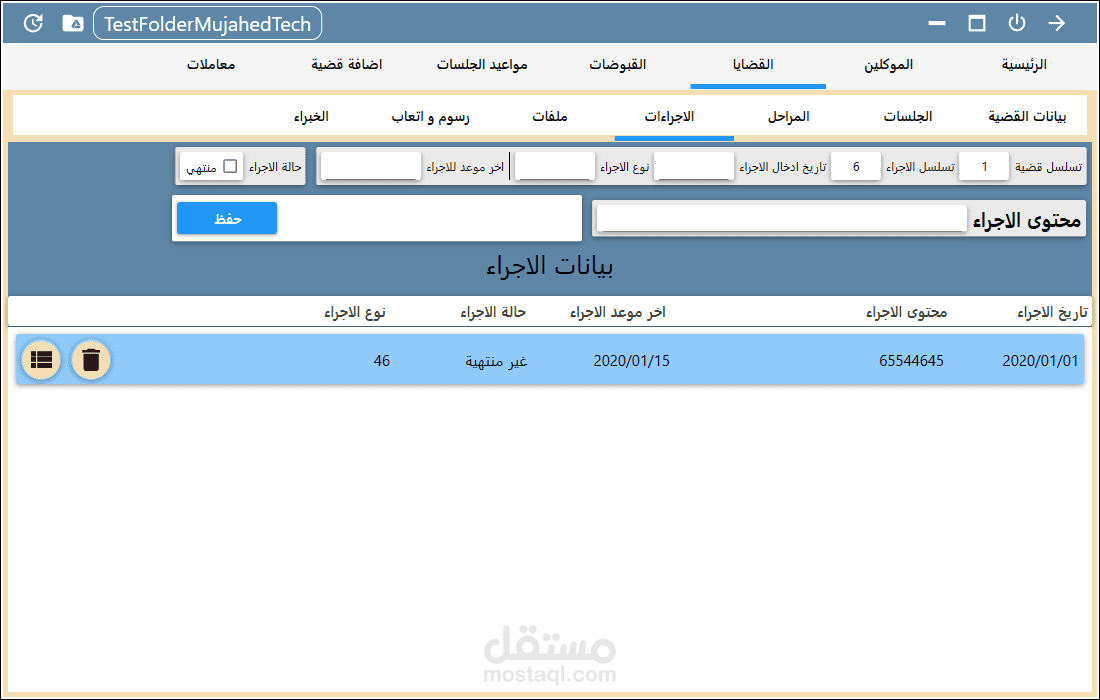Click the تسلسل قضية field
The width and height of the screenshot is (1100, 700).
[984, 166]
